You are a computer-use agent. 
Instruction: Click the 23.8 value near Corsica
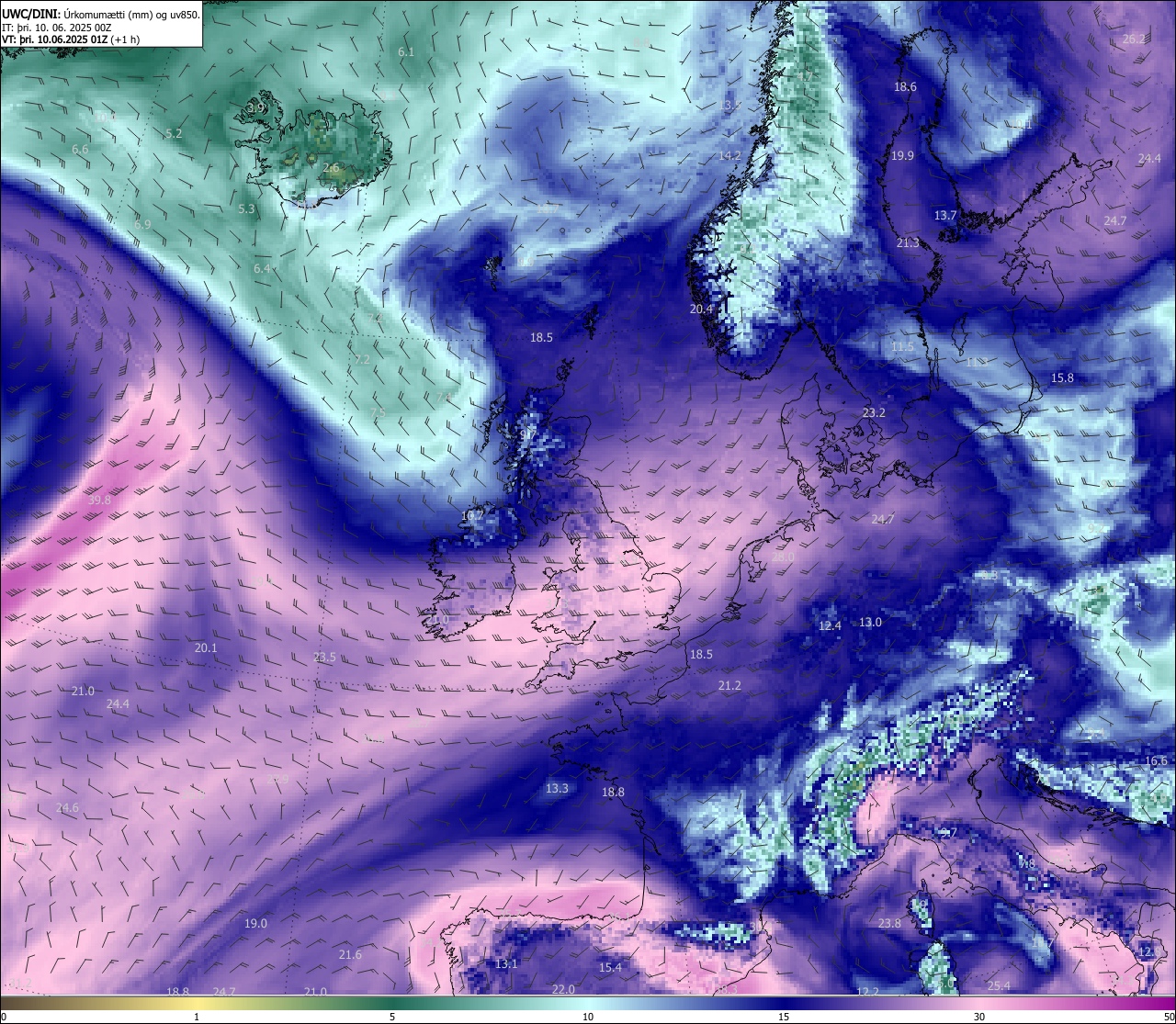889,924
